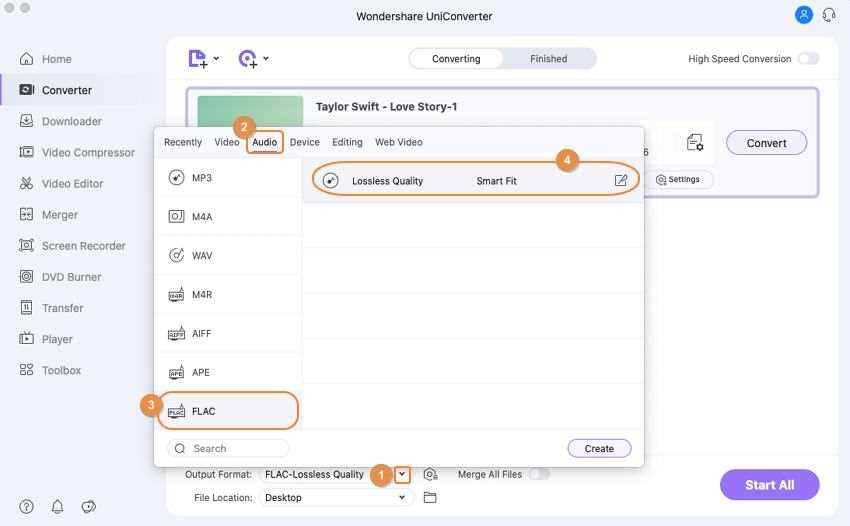Open the File Location folder icon
850x526 pixels.
(430, 497)
